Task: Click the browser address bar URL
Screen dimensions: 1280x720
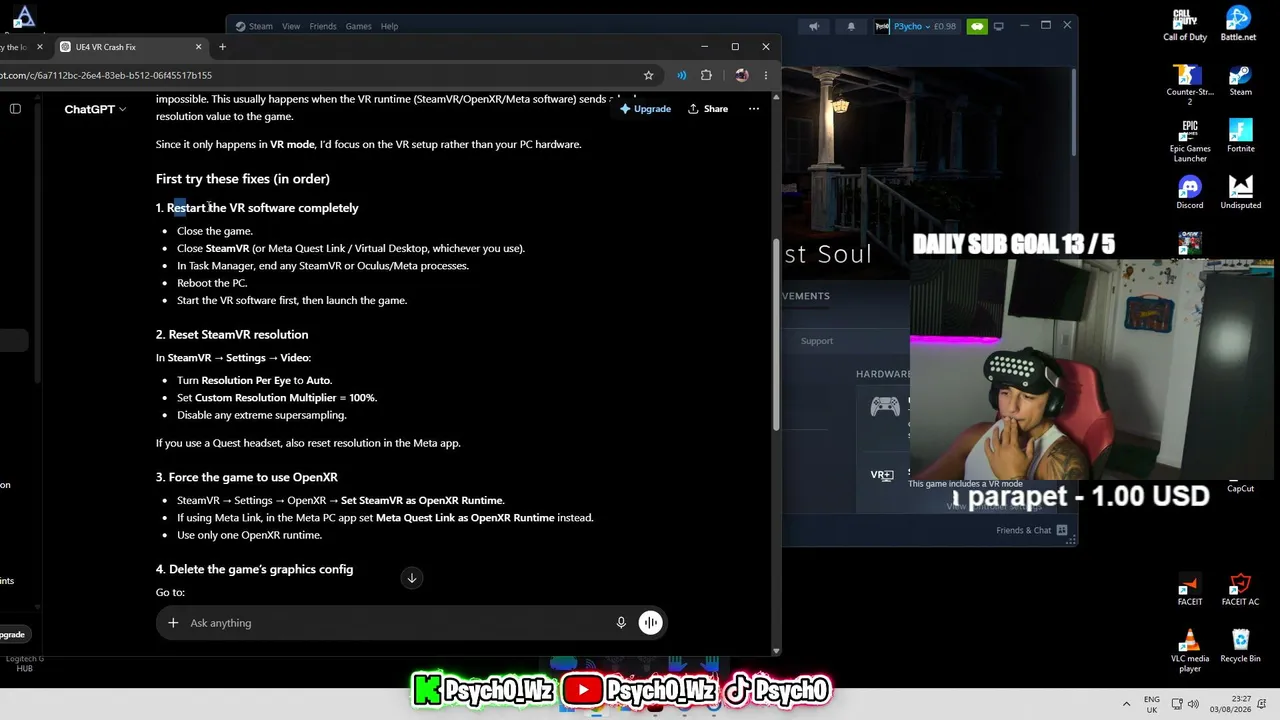Action: coord(106,75)
